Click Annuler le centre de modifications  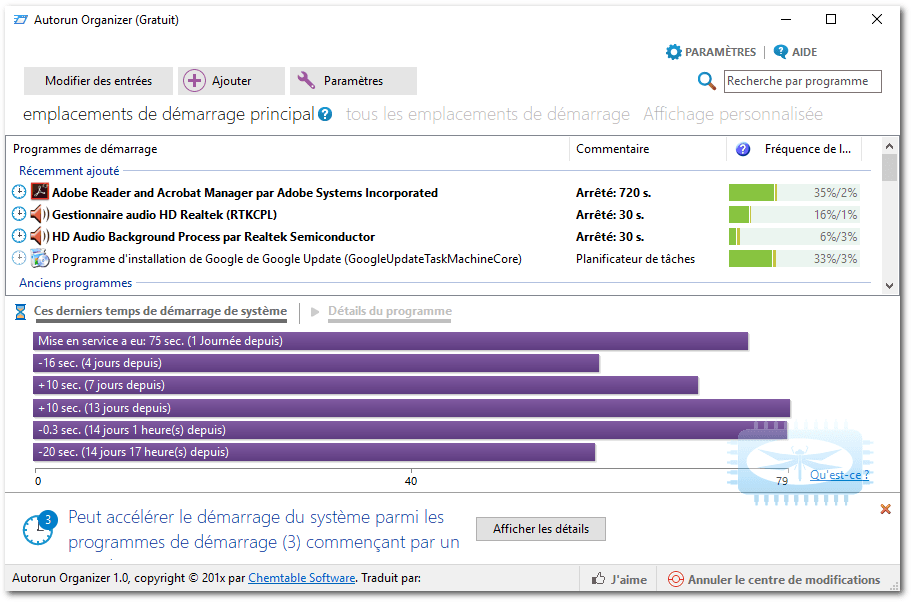pos(784,579)
